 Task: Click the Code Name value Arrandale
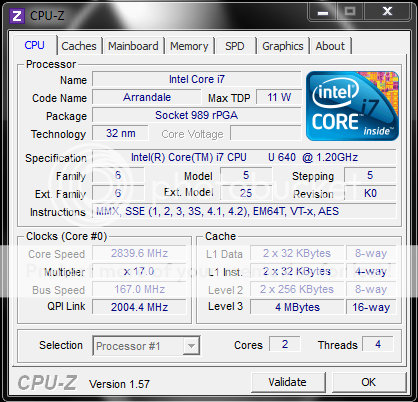tap(147, 97)
